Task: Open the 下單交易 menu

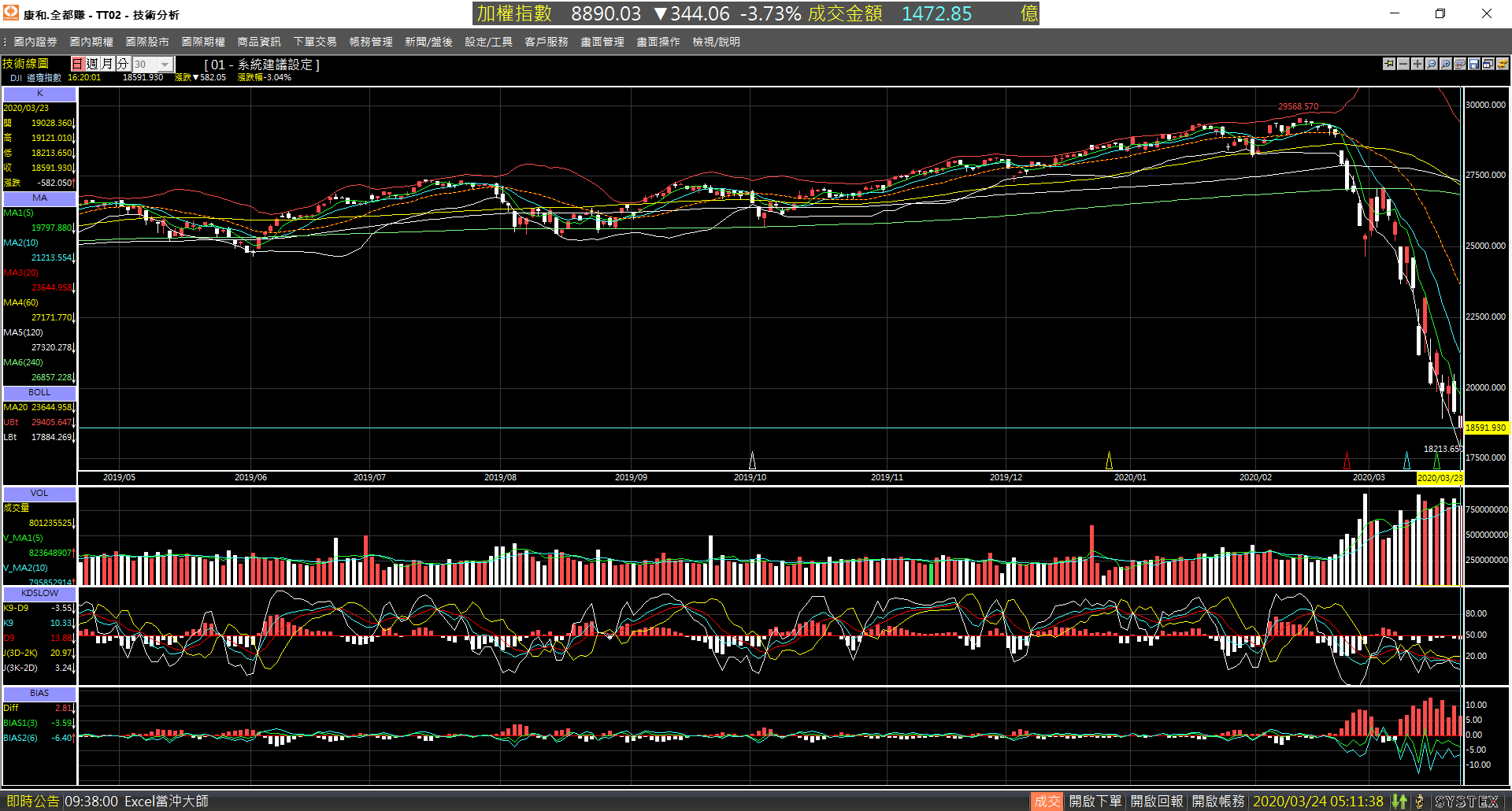Action: 315,42
